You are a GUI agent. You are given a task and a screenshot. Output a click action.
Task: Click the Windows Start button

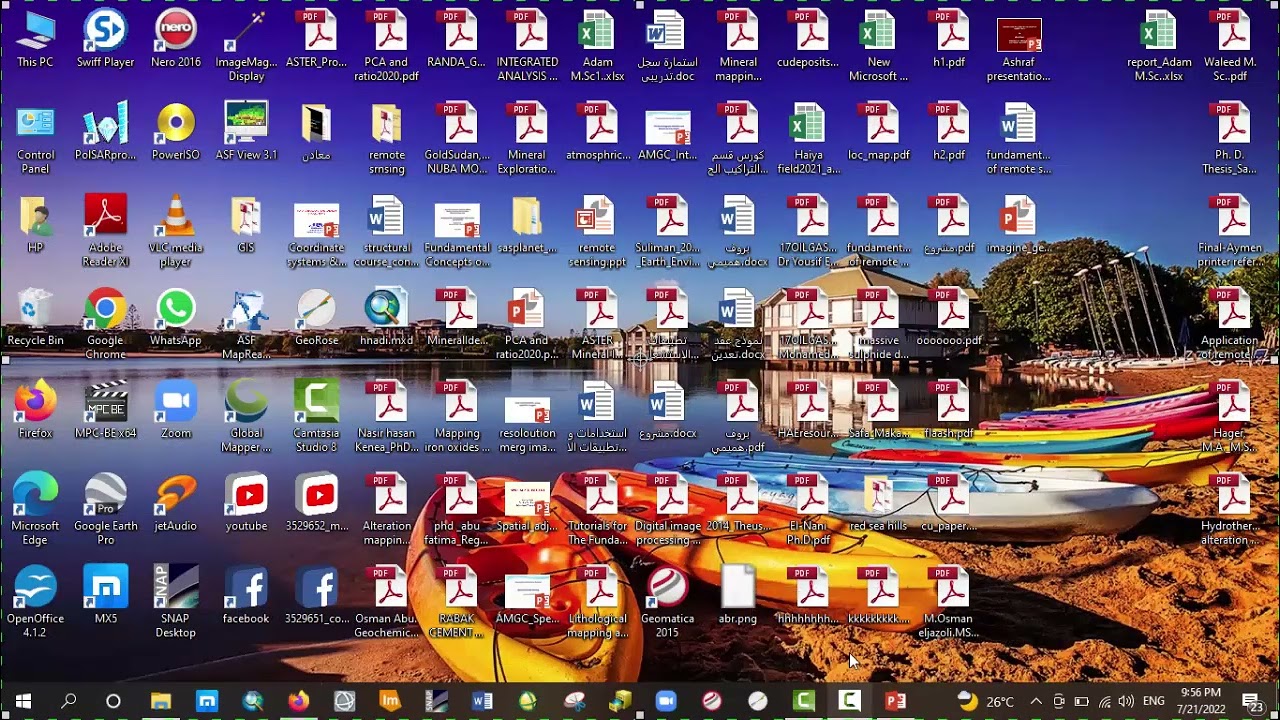pyautogui.click(x=23, y=701)
